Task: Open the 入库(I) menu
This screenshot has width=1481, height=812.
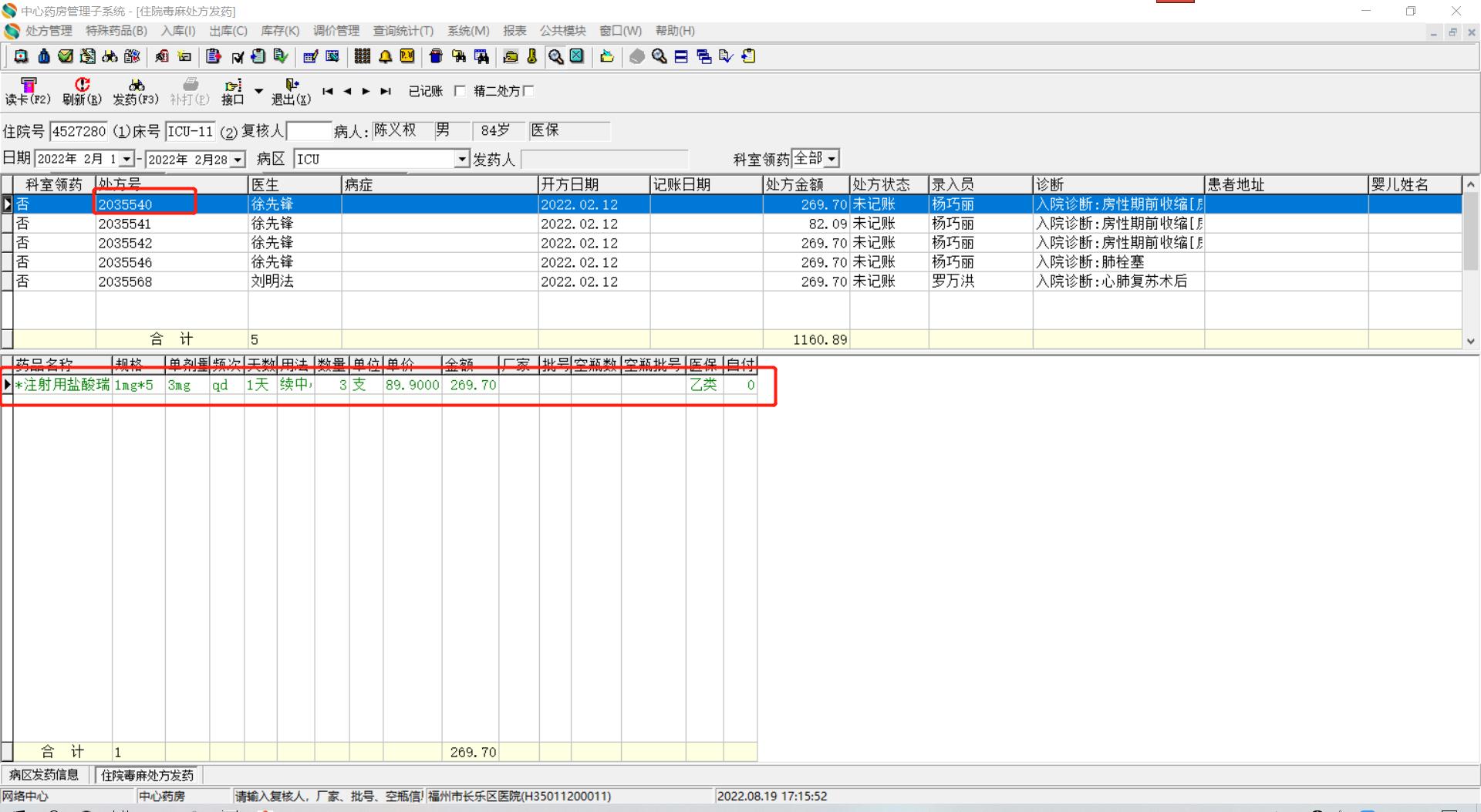Action: pyautogui.click(x=178, y=31)
